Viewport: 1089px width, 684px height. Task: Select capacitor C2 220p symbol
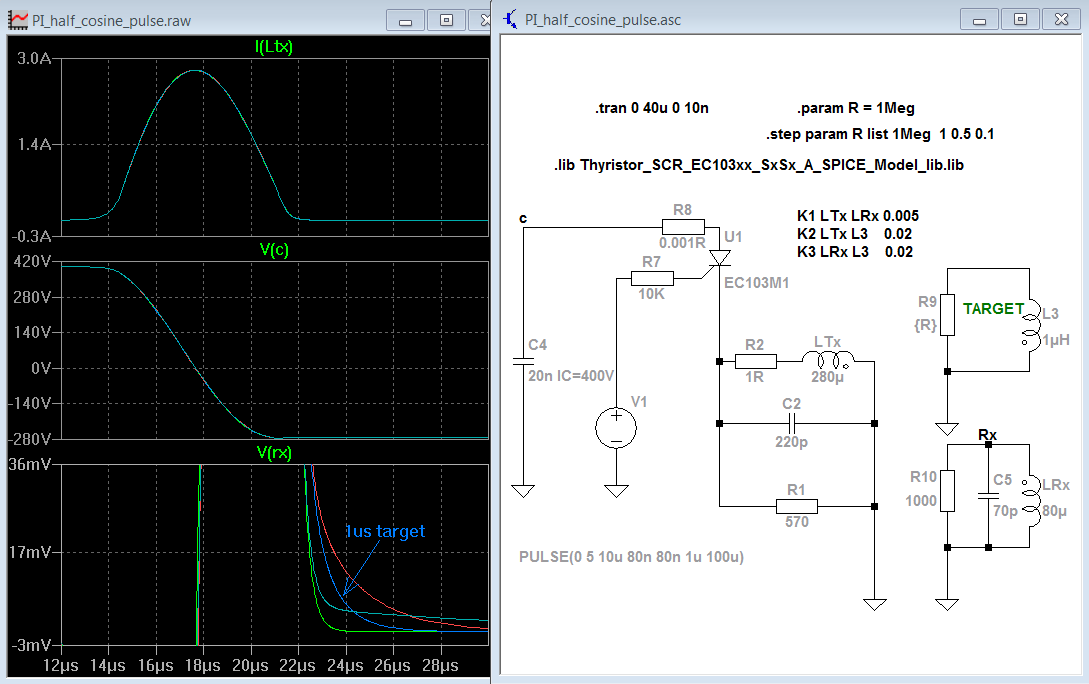[792, 423]
